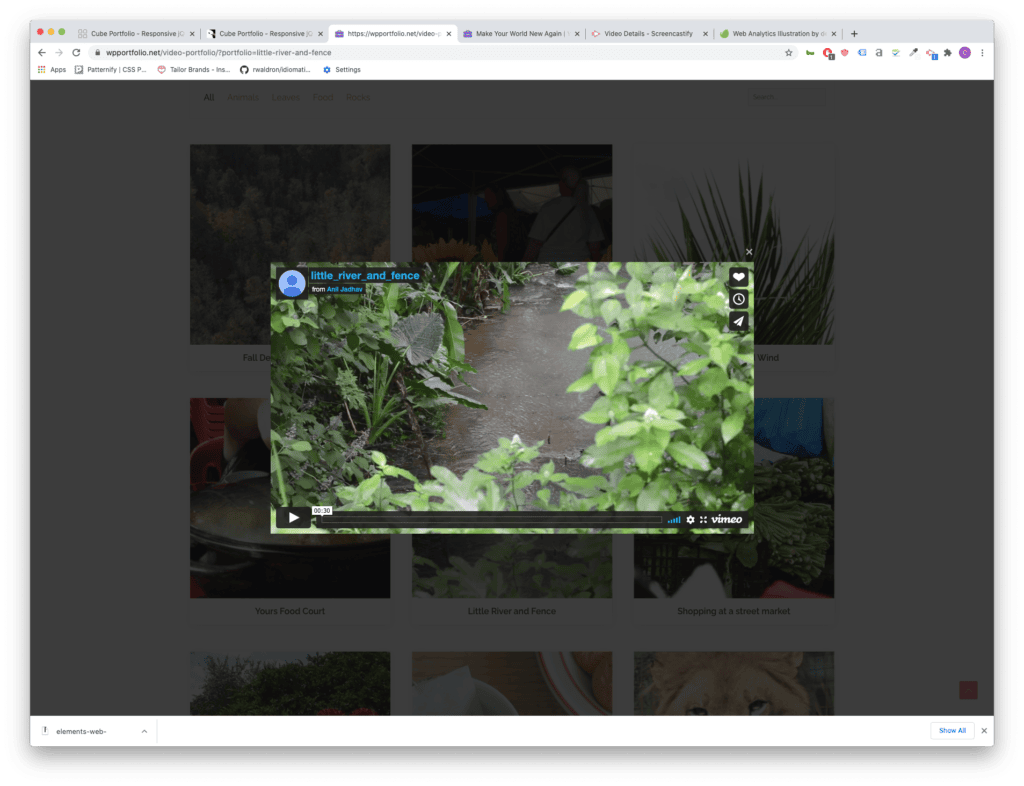Close the active wpportfolio.net tab
Viewport: 1024px width, 786px height.
tap(449, 34)
